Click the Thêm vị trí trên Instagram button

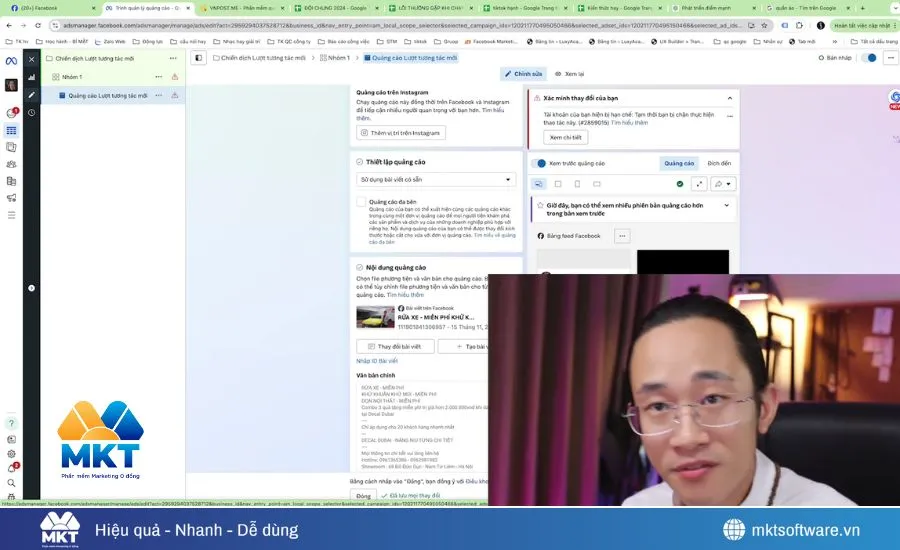click(401, 133)
